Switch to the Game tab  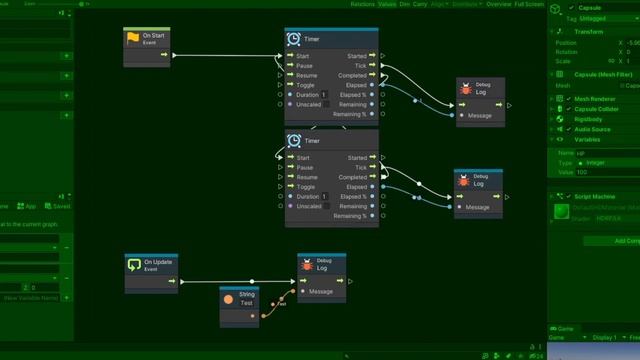click(562, 329)
